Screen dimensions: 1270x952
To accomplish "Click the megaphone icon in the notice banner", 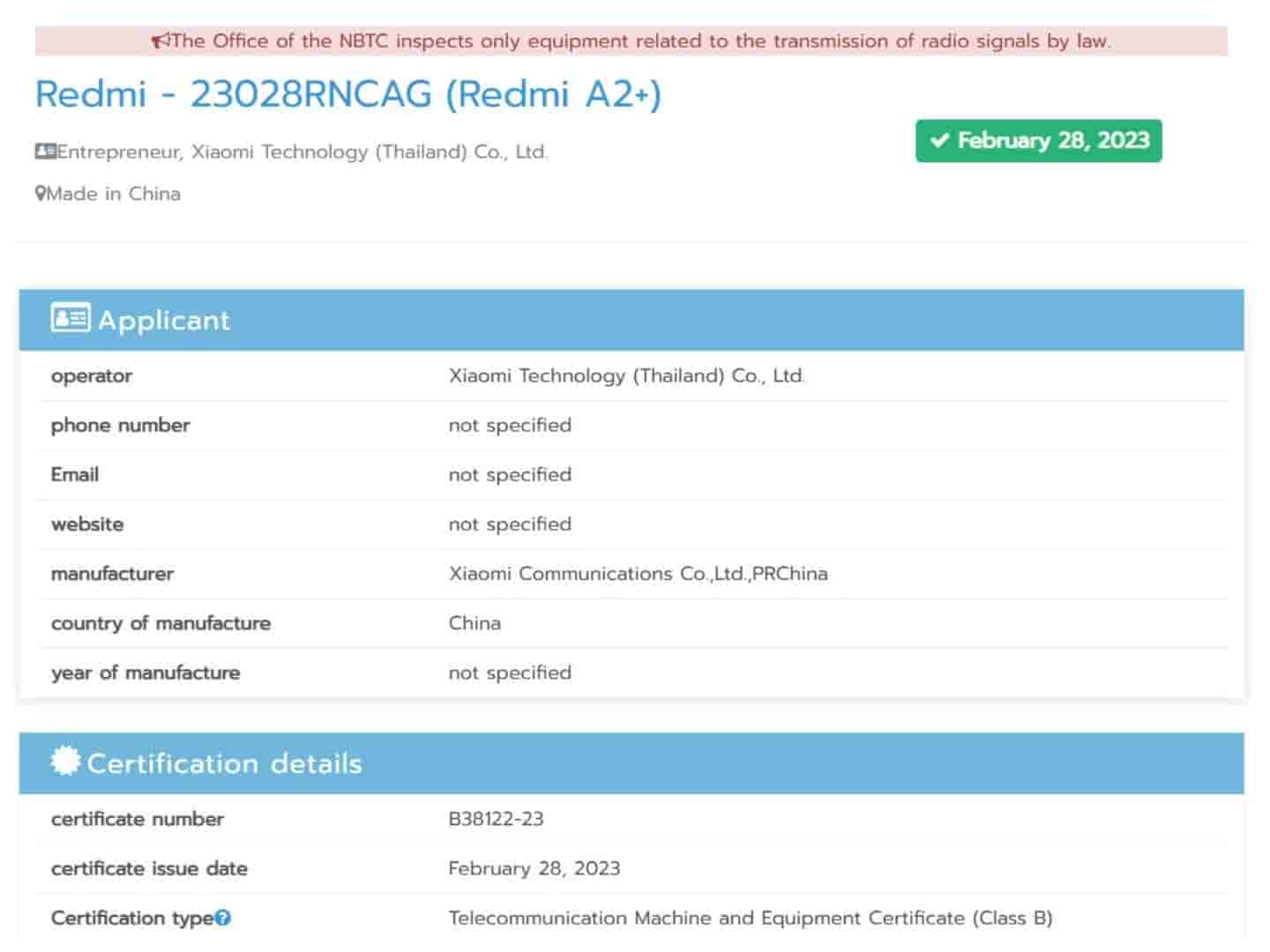I will tap(161, 41).
